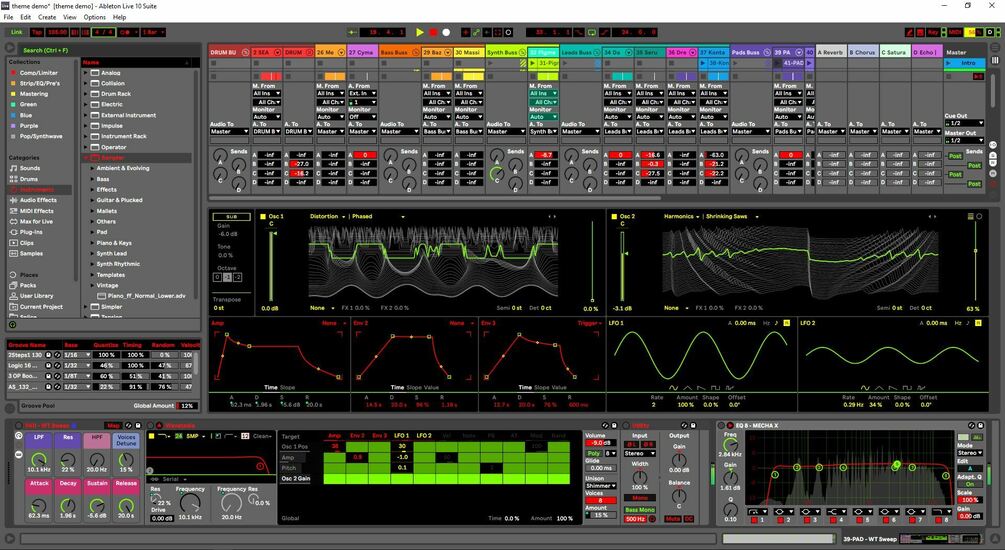The image size is (1005, 550).
Task: Toggle Bass Mono in Utility device
Action: click(x=640, y=510)
